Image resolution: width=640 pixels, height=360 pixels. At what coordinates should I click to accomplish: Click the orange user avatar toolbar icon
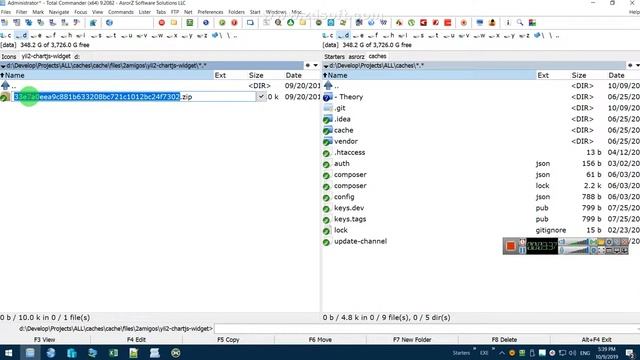pyautogui.click(x=492, y=23)
